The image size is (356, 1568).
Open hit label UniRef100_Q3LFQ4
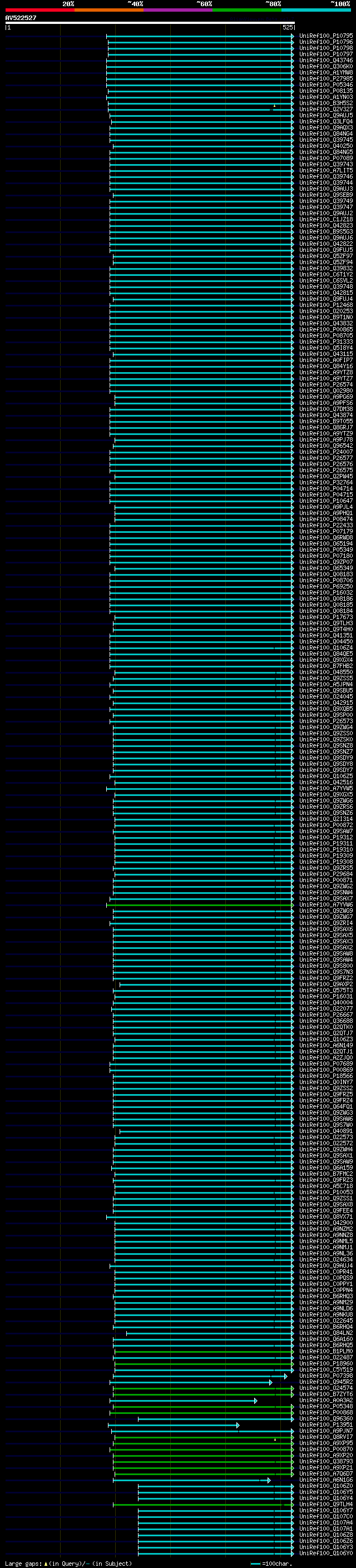tap(326, 121)
